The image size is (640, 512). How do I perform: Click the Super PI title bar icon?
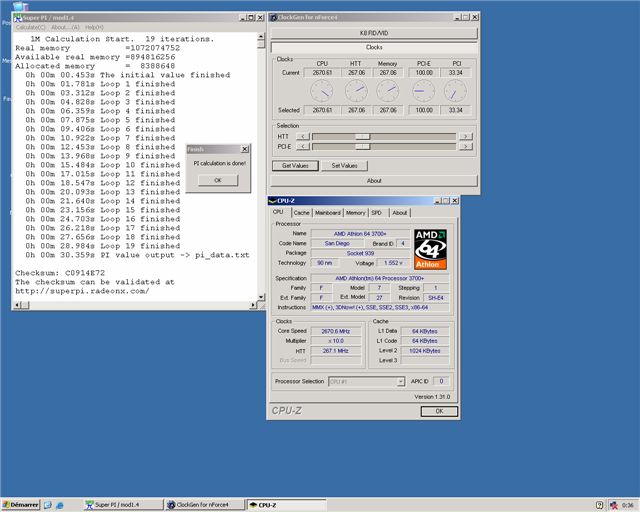point(20,17)
